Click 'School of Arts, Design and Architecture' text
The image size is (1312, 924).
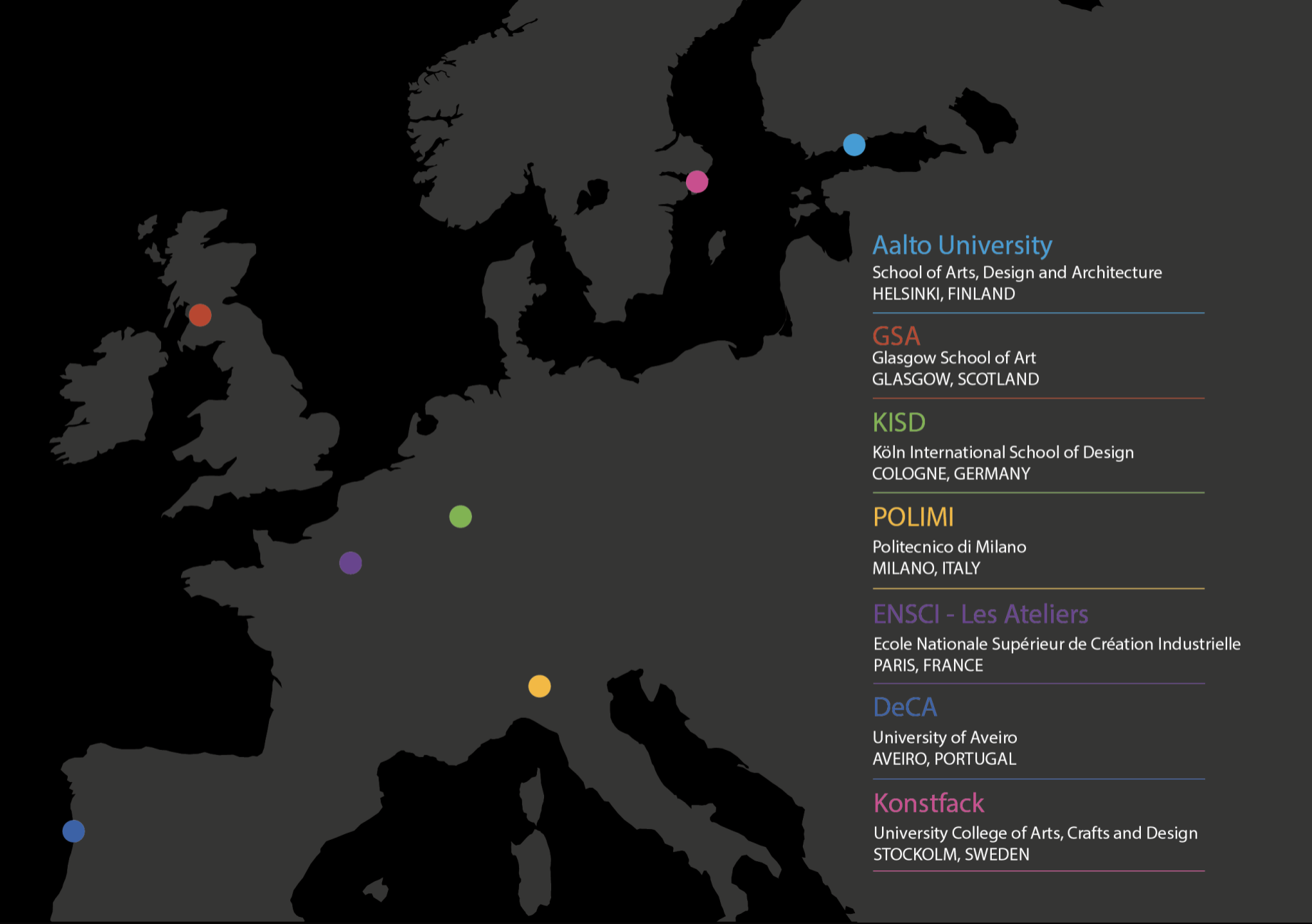(x=1017, y=273)
